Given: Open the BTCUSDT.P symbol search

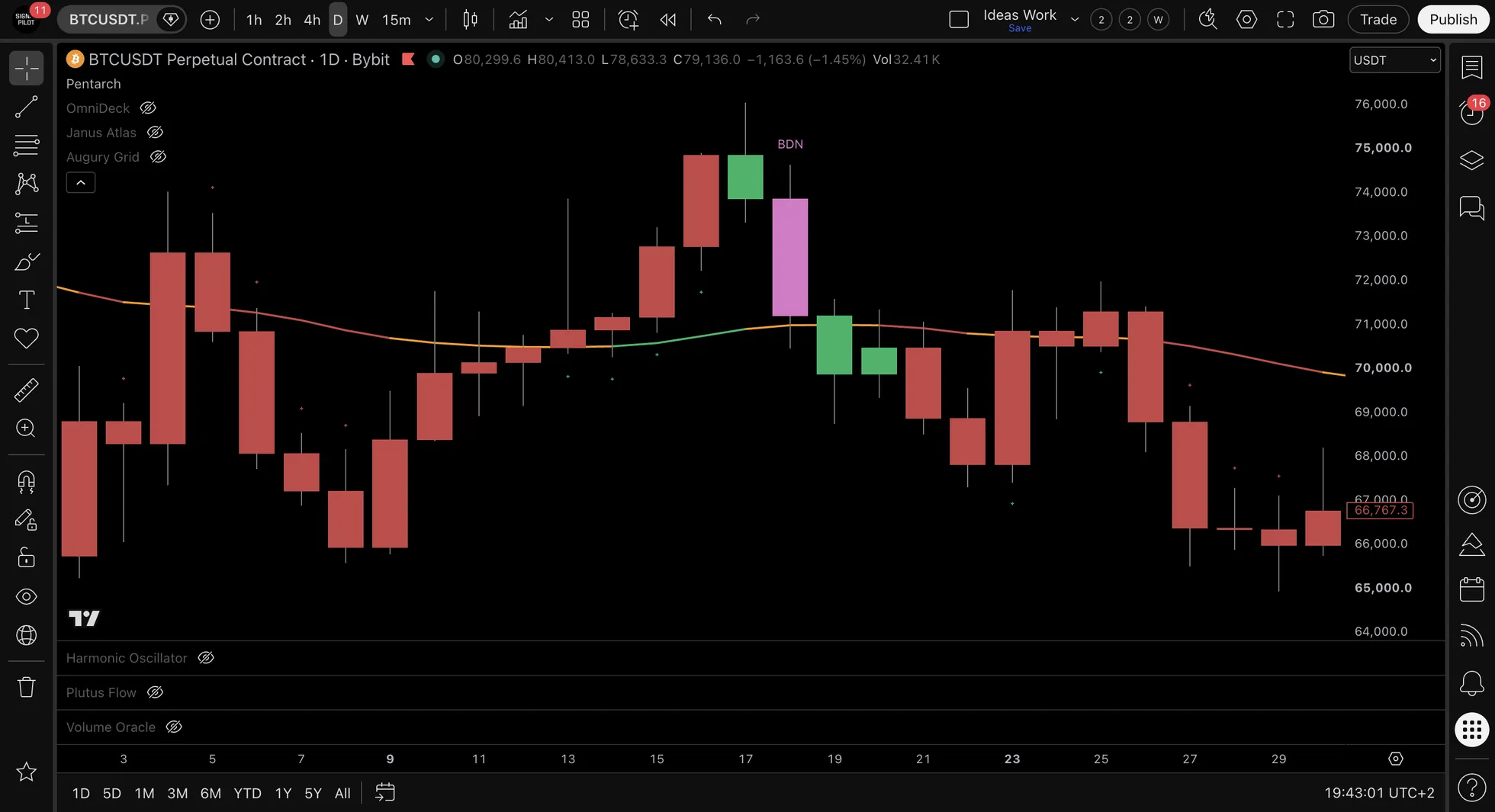Looking at the screenshot, I should pos(108,20).
